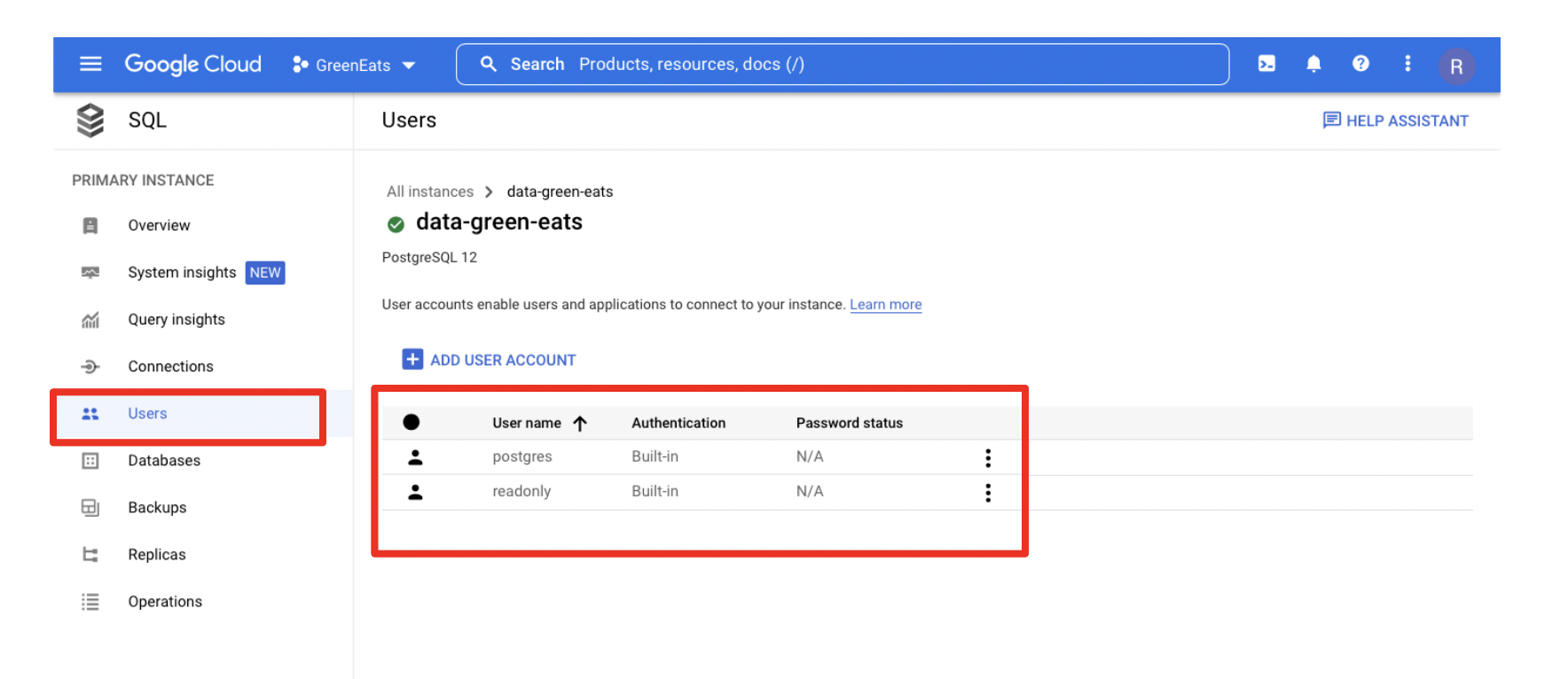
Task: Open Connections page
Action: (x=170, y=366)
